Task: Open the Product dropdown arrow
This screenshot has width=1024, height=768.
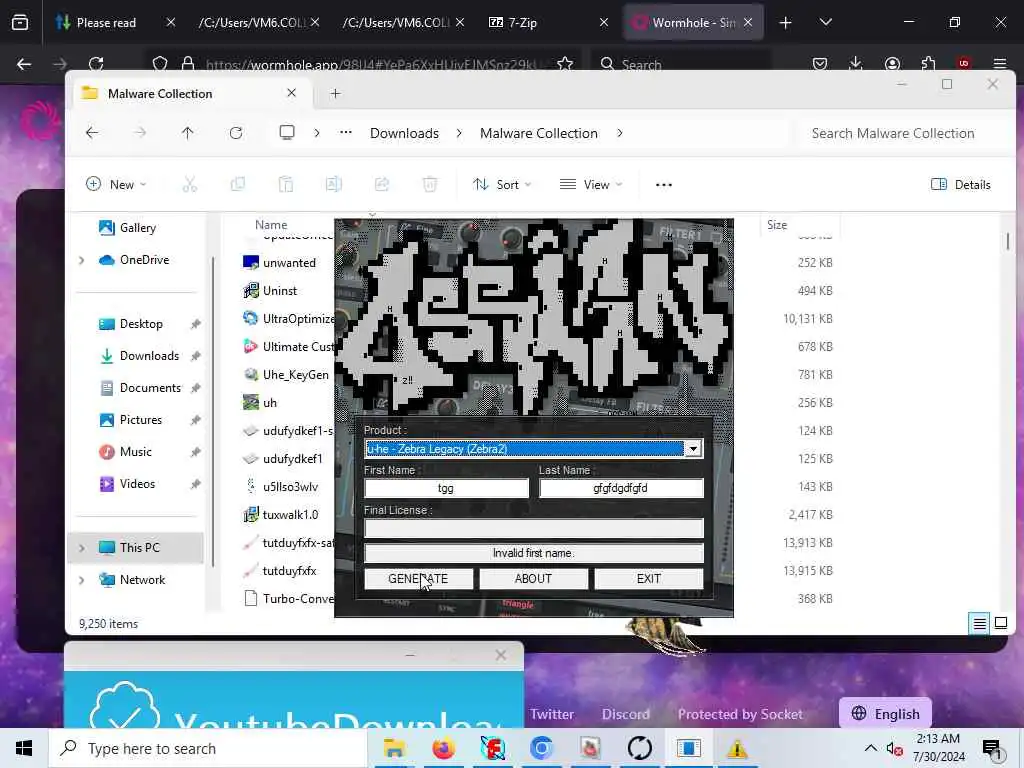Action: tap(693, 449)
